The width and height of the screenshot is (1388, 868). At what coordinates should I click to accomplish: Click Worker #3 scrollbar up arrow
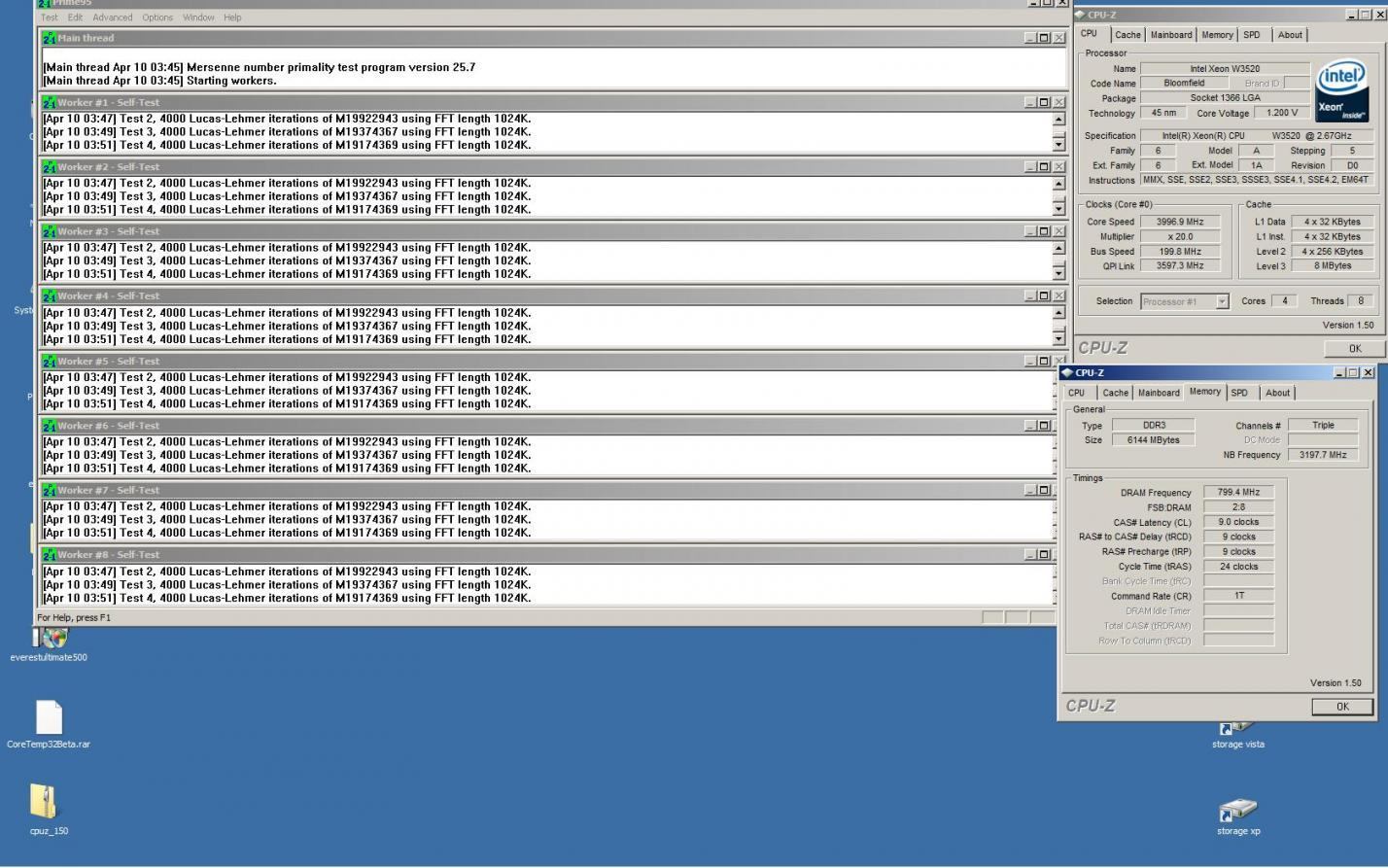pyautogui.click(x=1058, y=248)
